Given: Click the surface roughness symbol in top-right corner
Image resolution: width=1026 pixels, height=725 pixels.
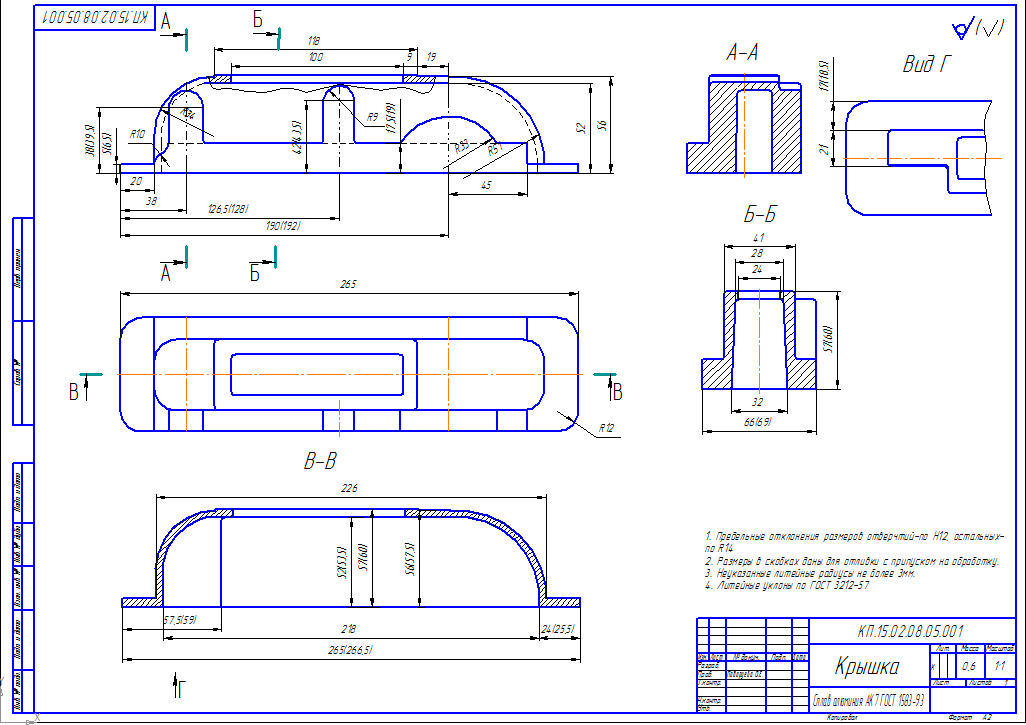Looking at the screenshot, I should point(977,28).
